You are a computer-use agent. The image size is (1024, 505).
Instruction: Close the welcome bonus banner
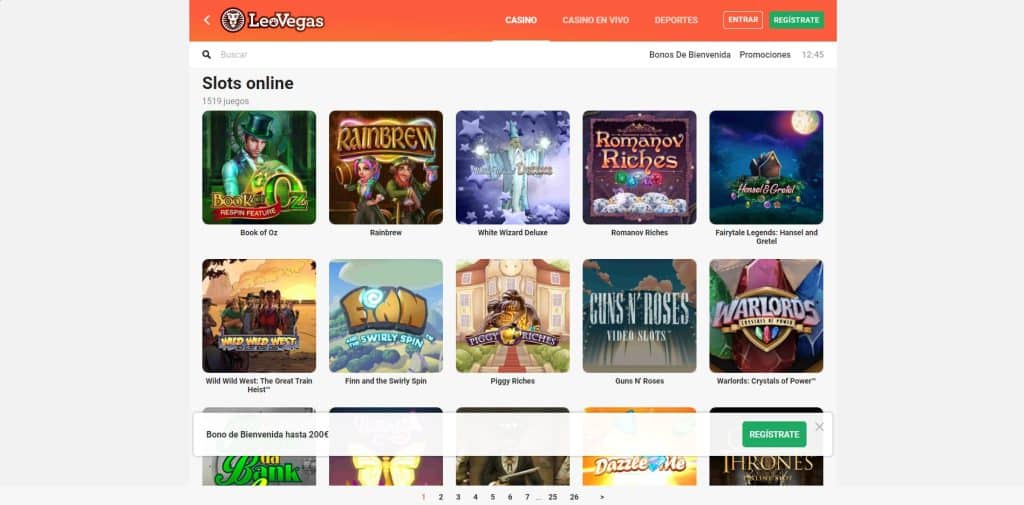click(820, 427)
